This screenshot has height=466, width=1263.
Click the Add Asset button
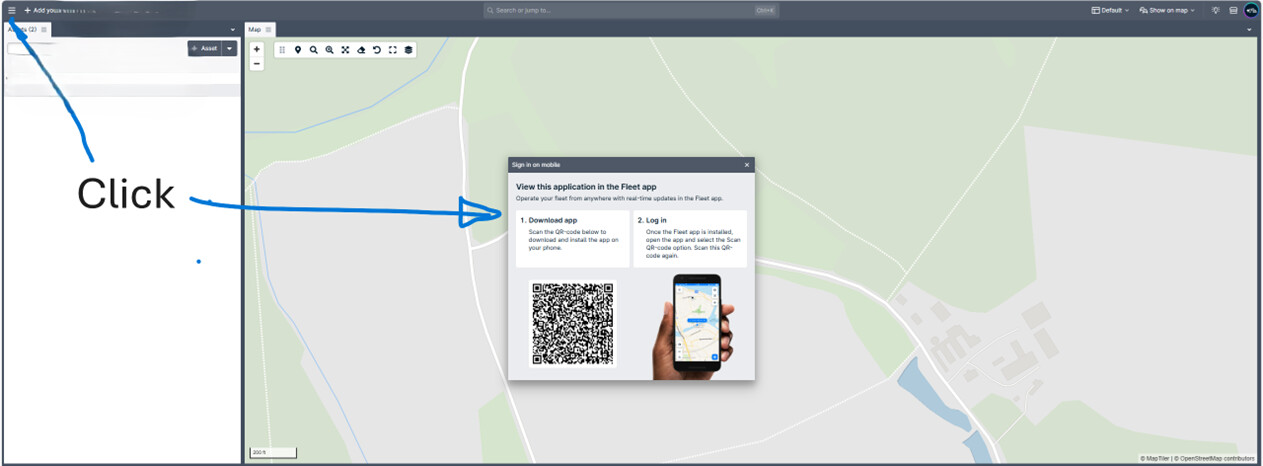(x=204, y=48)
